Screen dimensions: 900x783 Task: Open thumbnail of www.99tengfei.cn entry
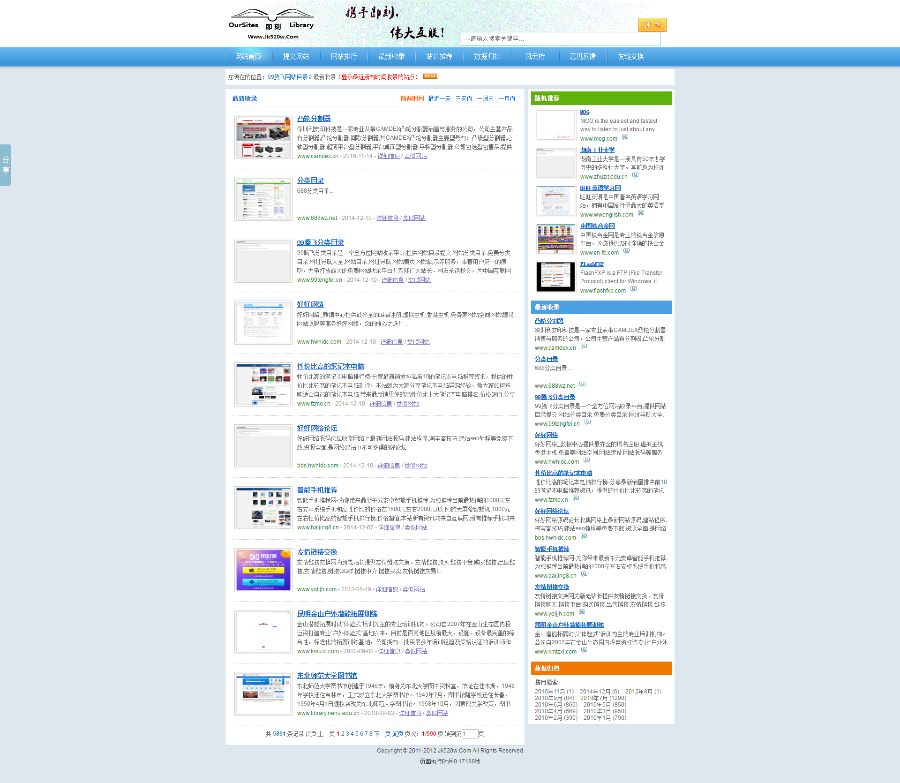pos(263,261)
